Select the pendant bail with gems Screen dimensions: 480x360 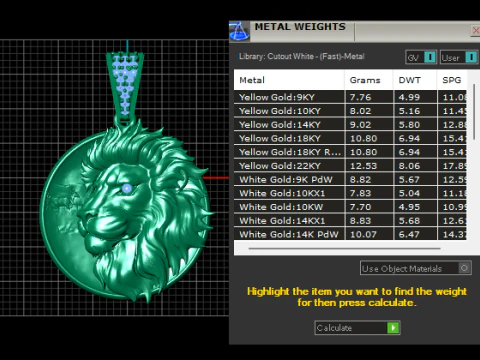click(x=125, y=87)
